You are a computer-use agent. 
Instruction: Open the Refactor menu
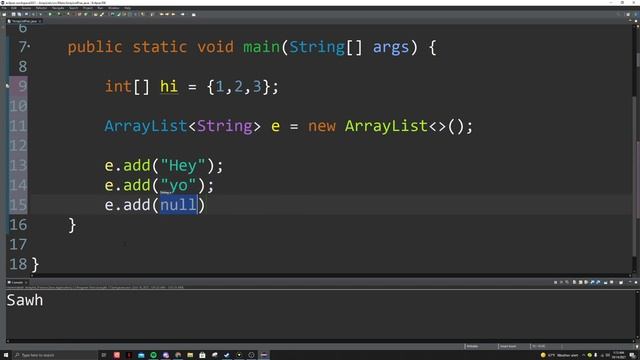pos(41,8)
